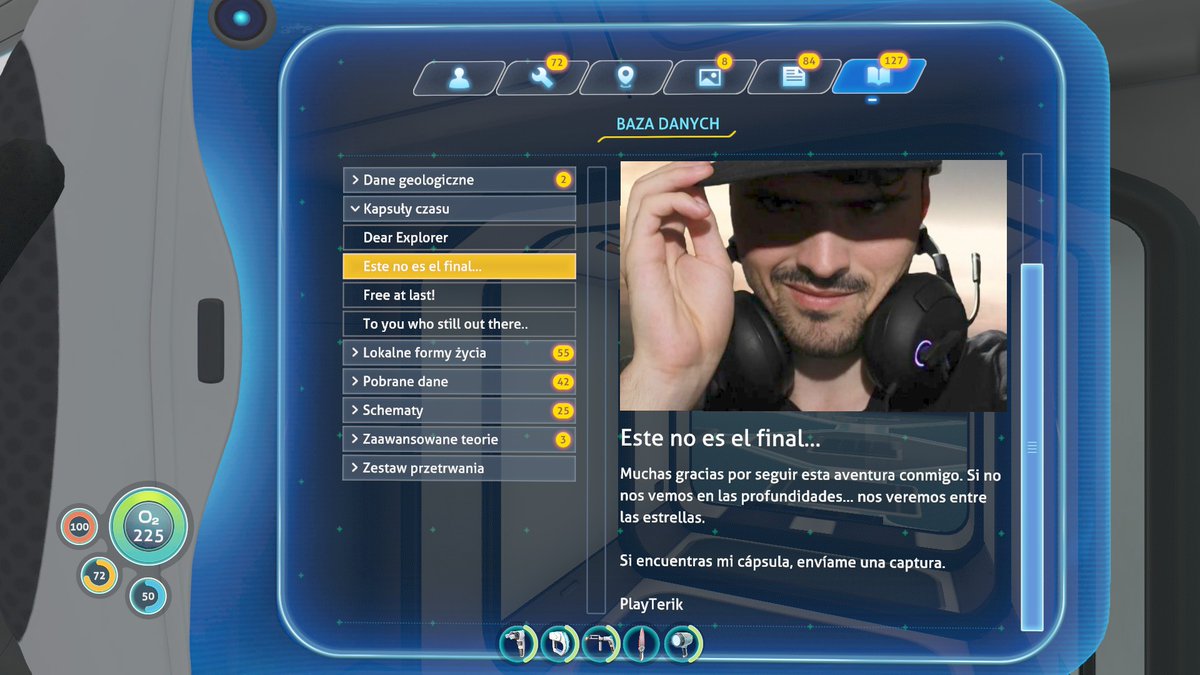Expand the Schematy category

point(459,411)
